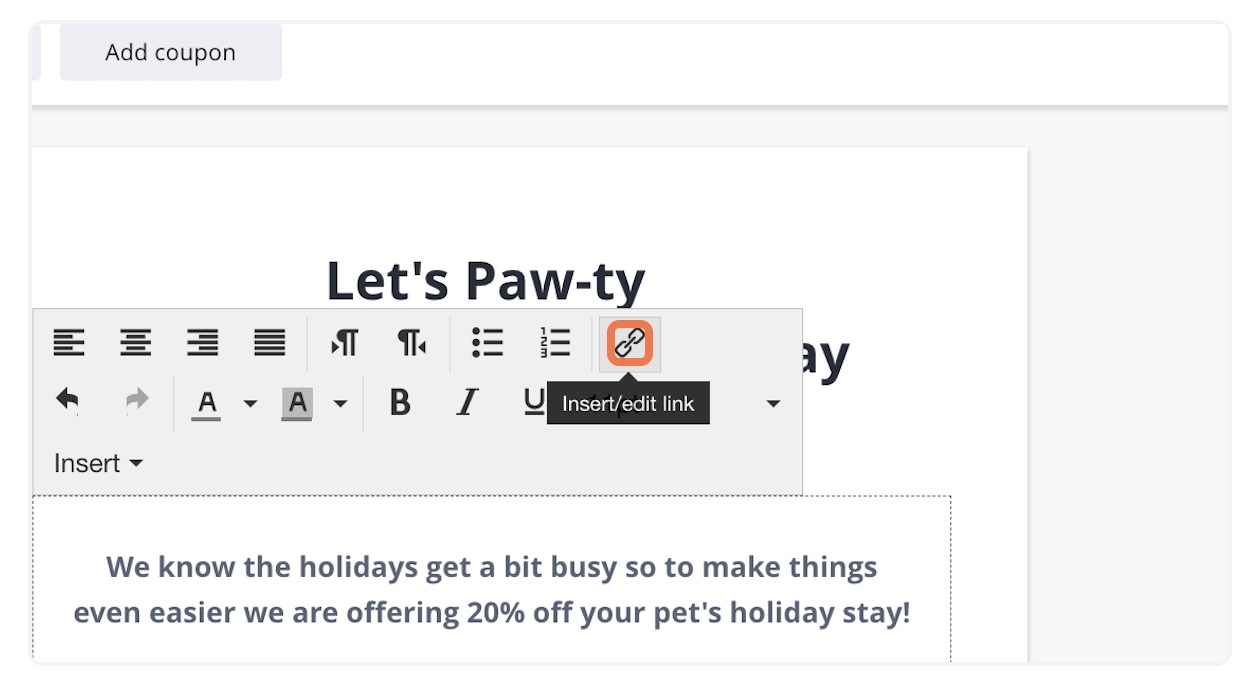Insert a bulleted list
Image resolution: width=1260 pixels, height=678 pixels.
(487, 343)
